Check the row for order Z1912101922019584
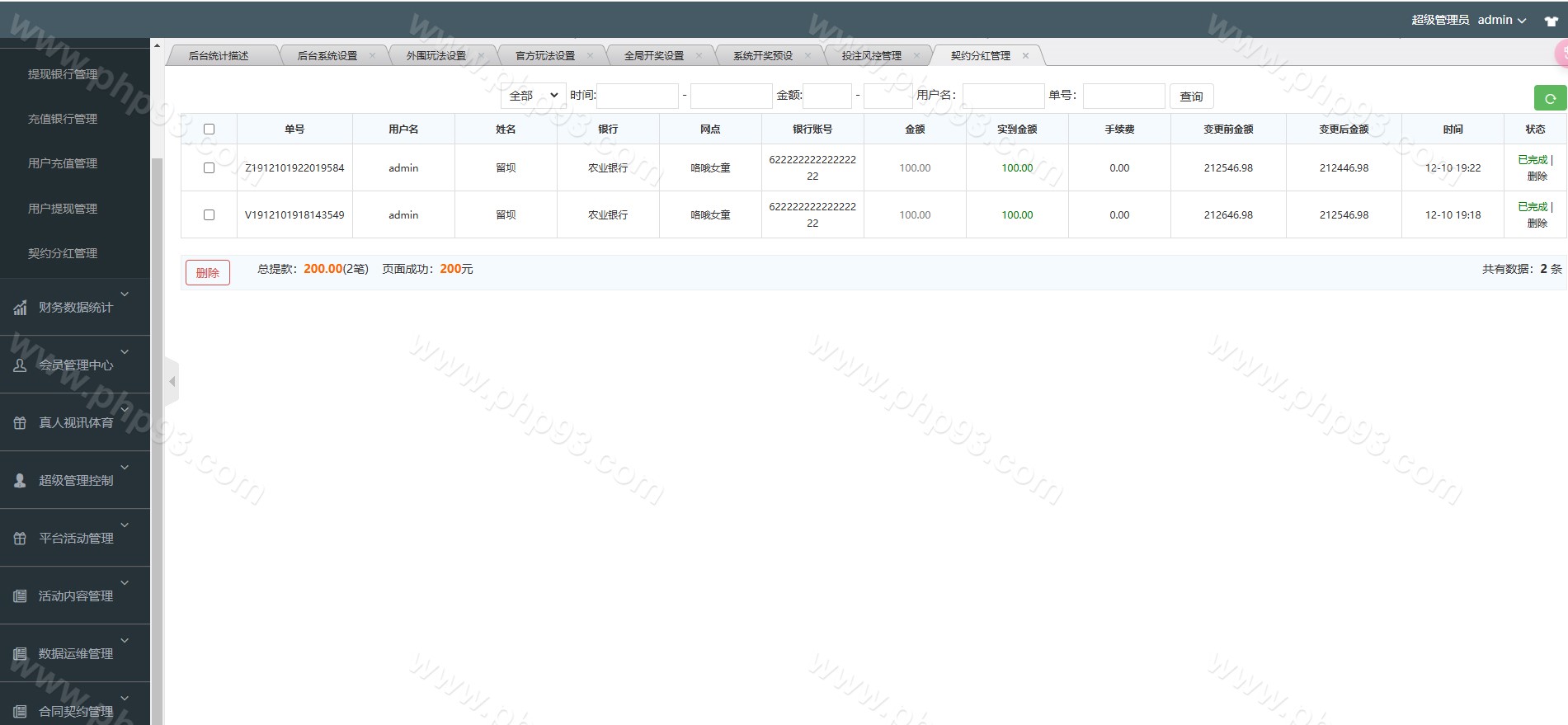1568x725 pixels. click(x=209, y=168)
